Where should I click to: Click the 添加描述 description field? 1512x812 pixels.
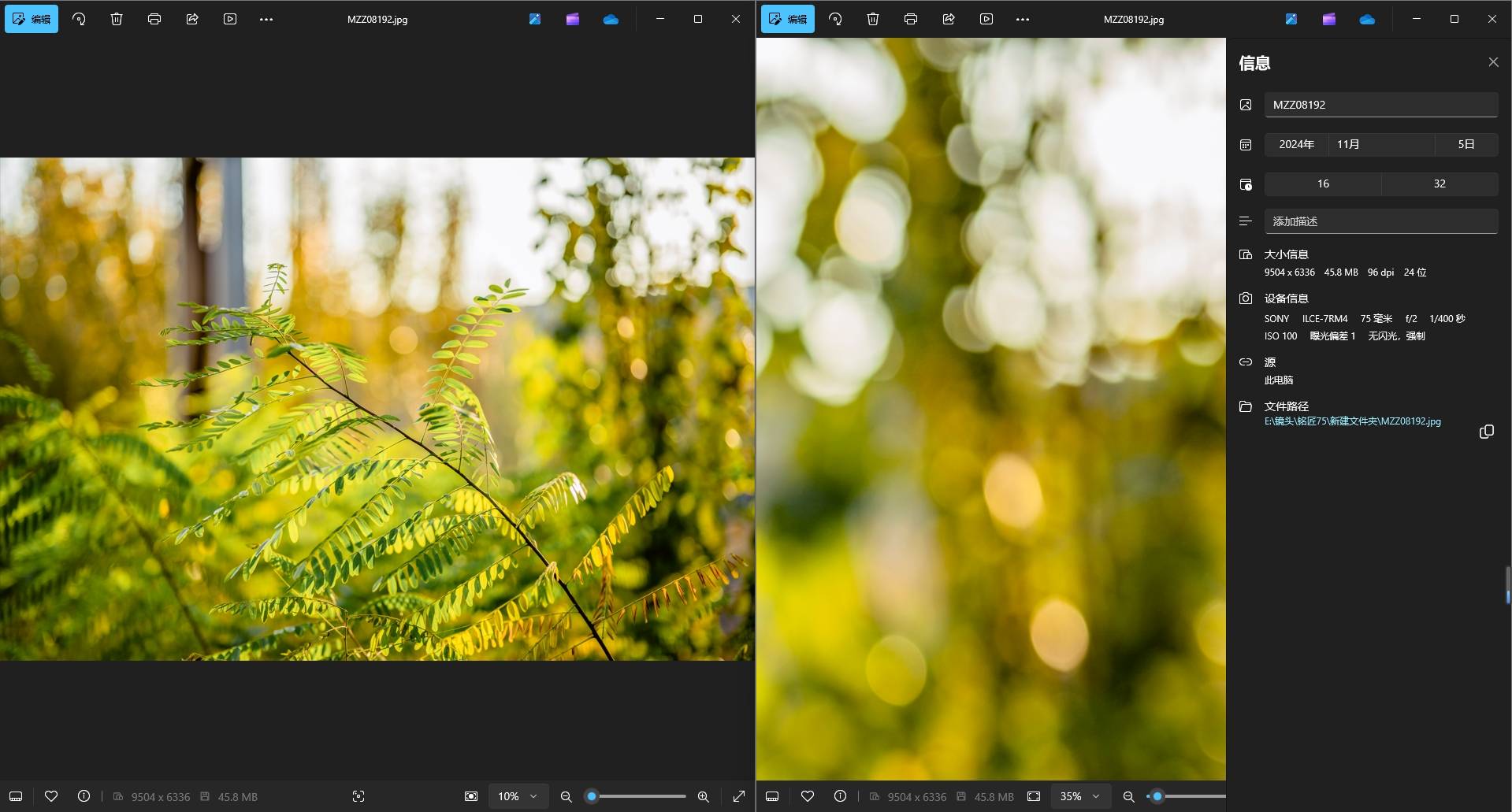[1380, 221]
